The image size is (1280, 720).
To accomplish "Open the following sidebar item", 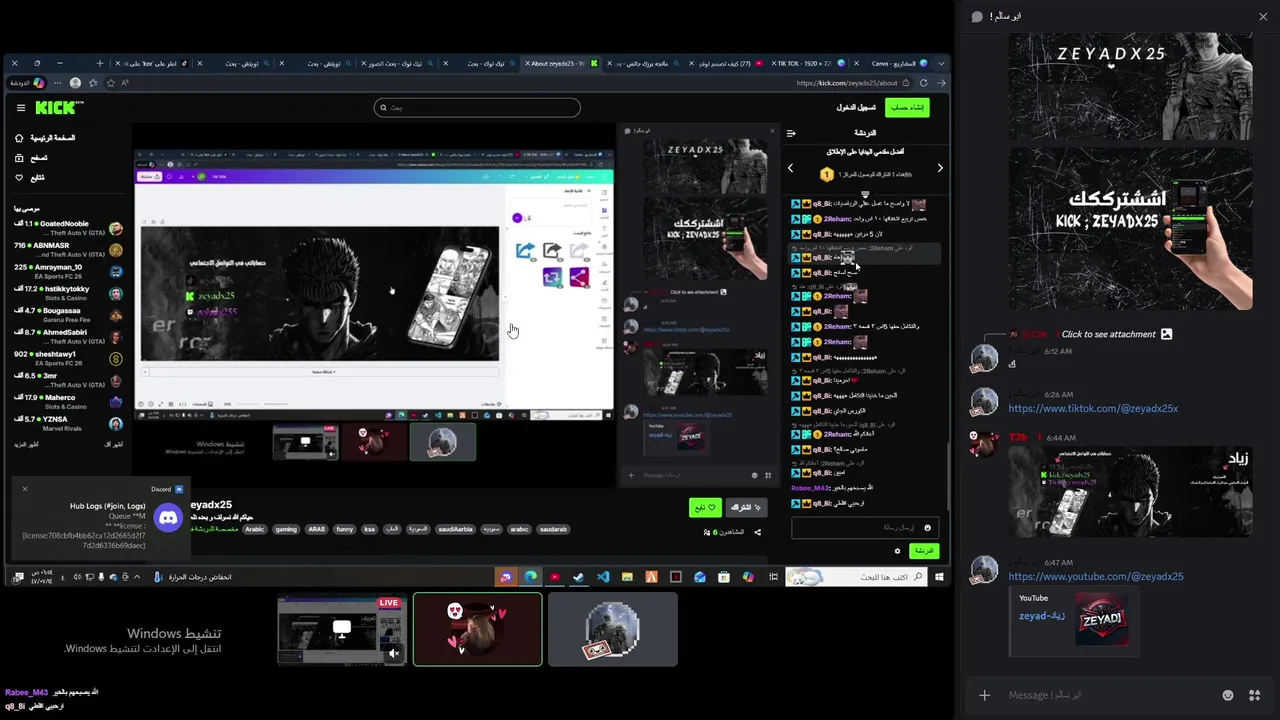I will (x=30, y=178).
